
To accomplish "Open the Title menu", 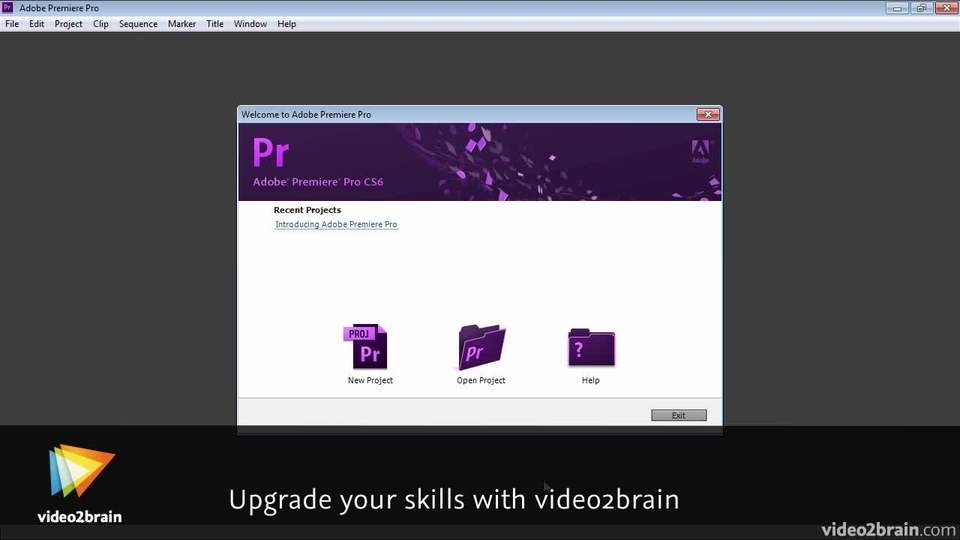I will tap(215, 24).
